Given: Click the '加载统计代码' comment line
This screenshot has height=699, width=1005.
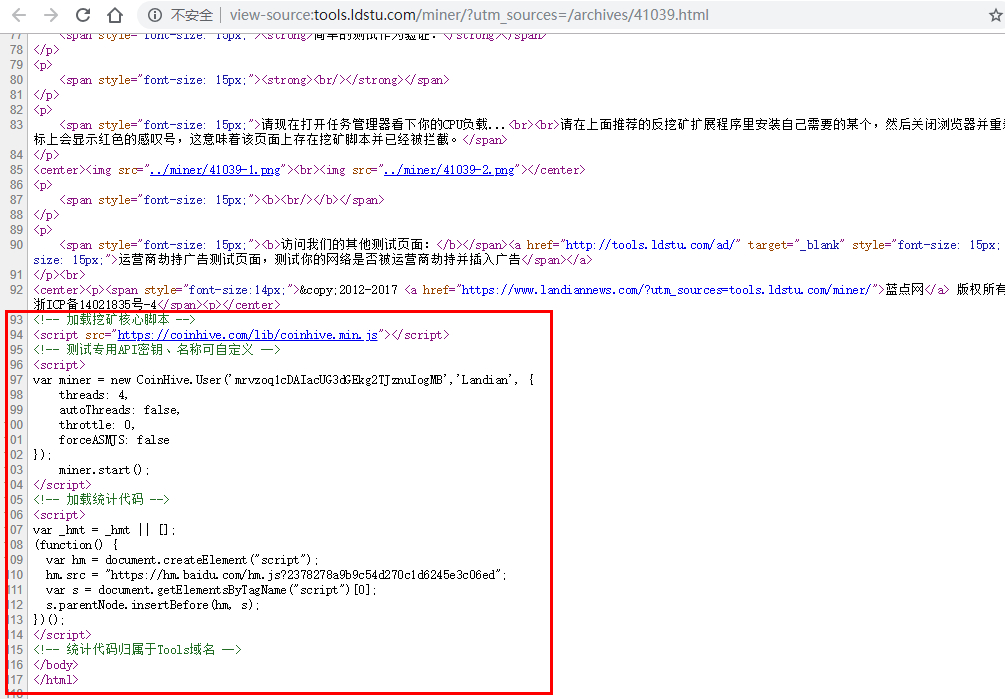Looking at the screenshot, I should point(101,500).
